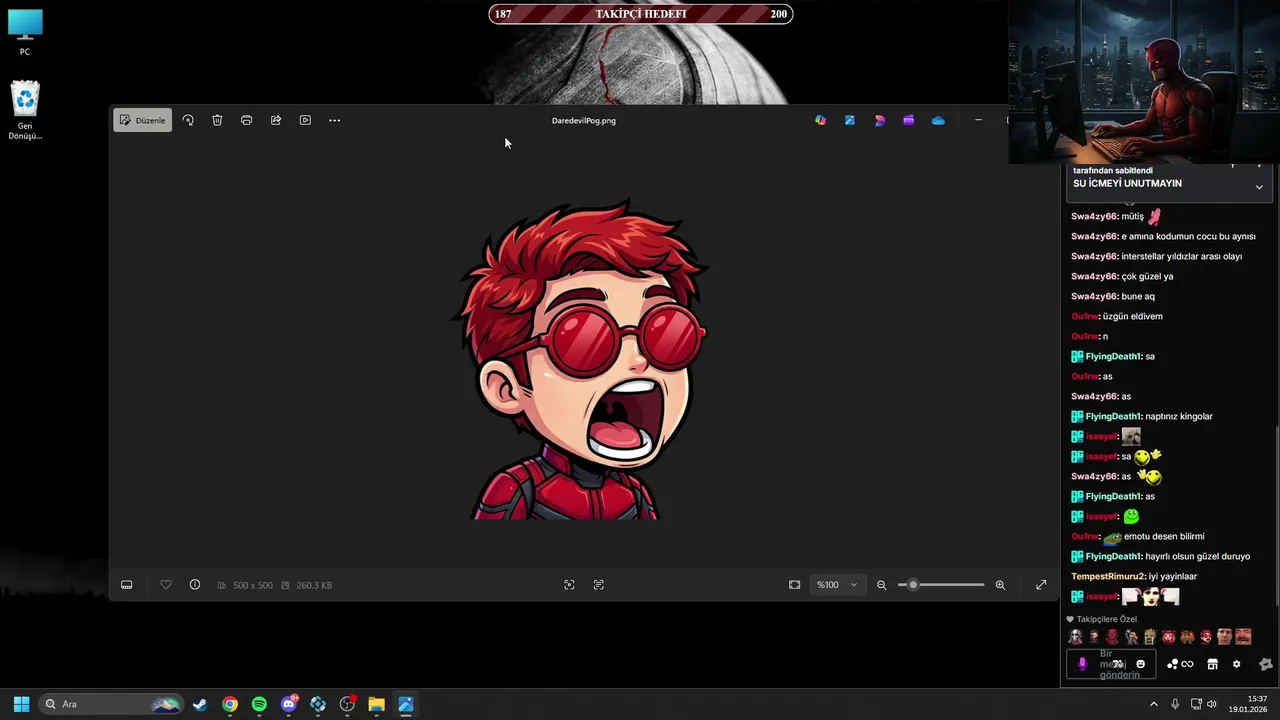
Task: Open the three-dots more options menu
Action: (x=334, y=120)
